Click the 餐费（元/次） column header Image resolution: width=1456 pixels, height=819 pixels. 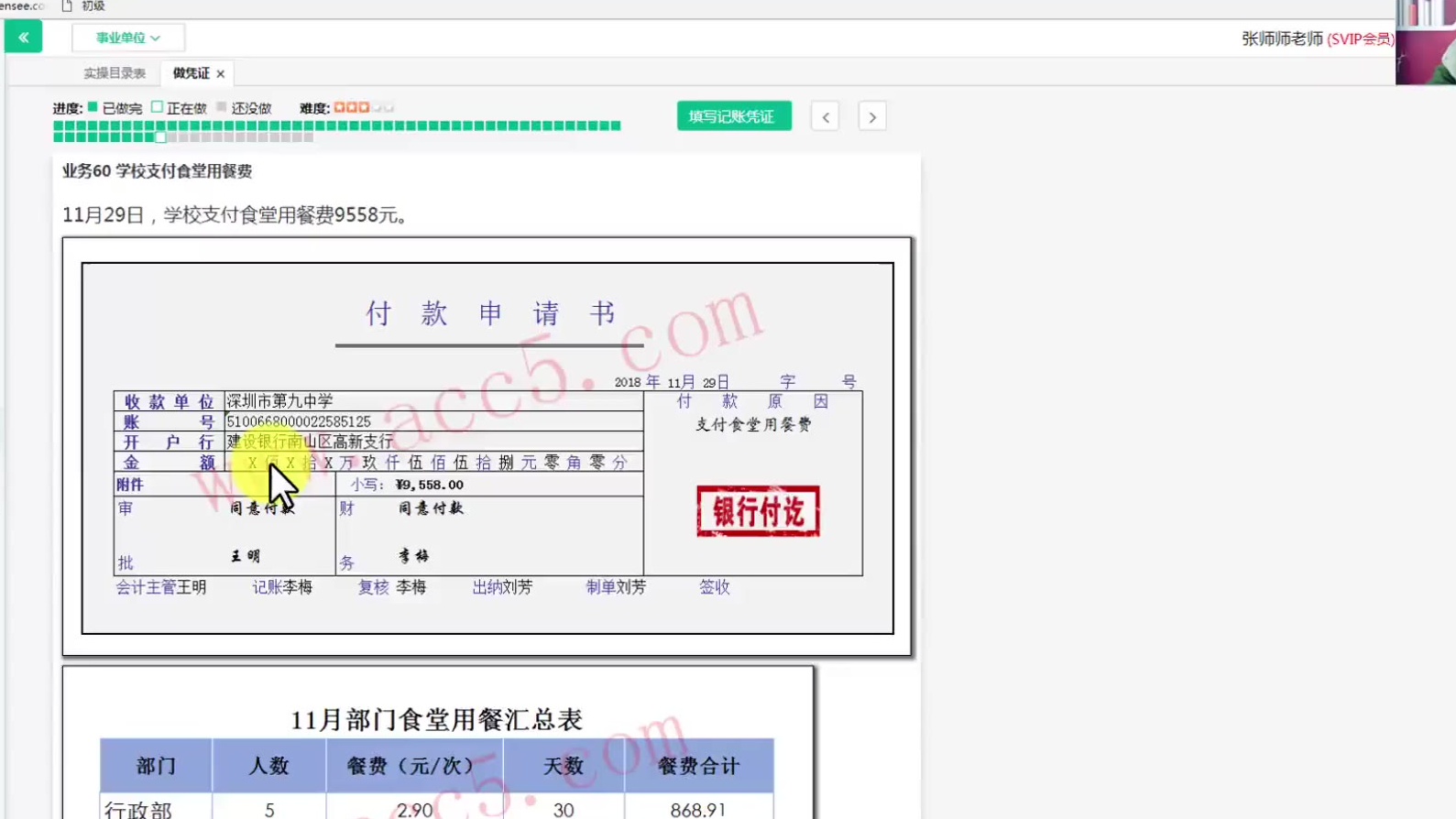pyautogui.click(x=414, y=766)
